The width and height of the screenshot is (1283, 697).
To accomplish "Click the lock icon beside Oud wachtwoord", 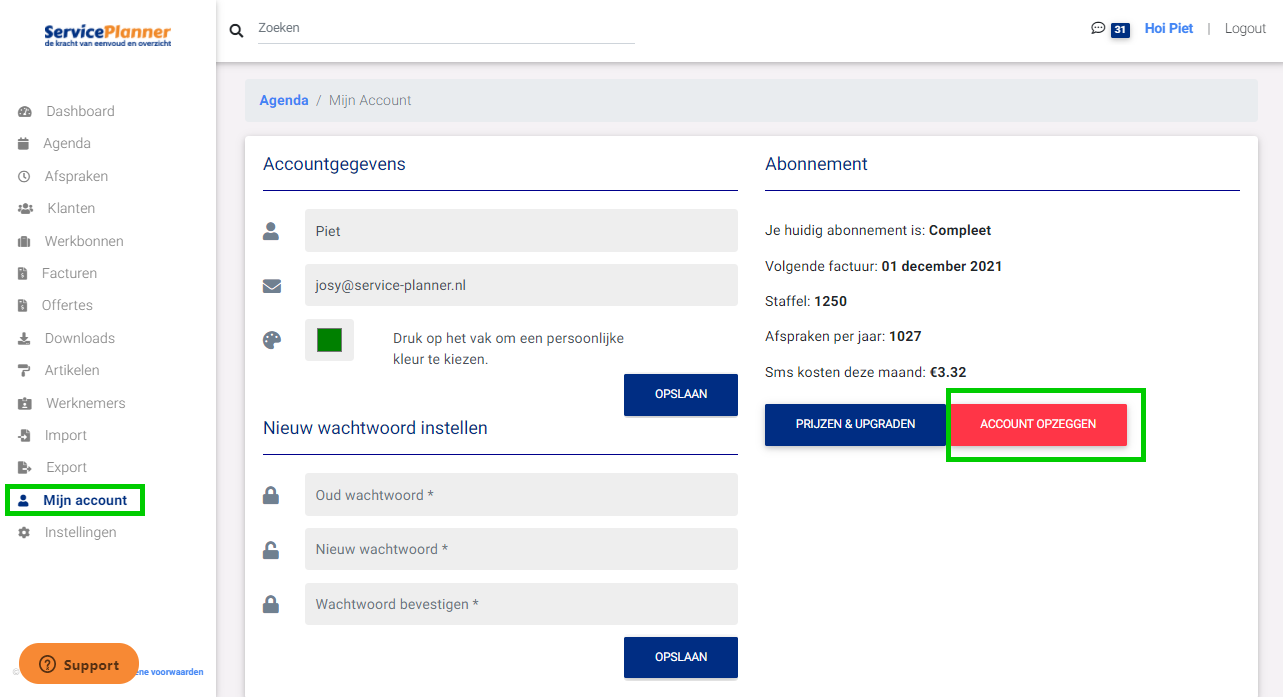I will point(271,495).
